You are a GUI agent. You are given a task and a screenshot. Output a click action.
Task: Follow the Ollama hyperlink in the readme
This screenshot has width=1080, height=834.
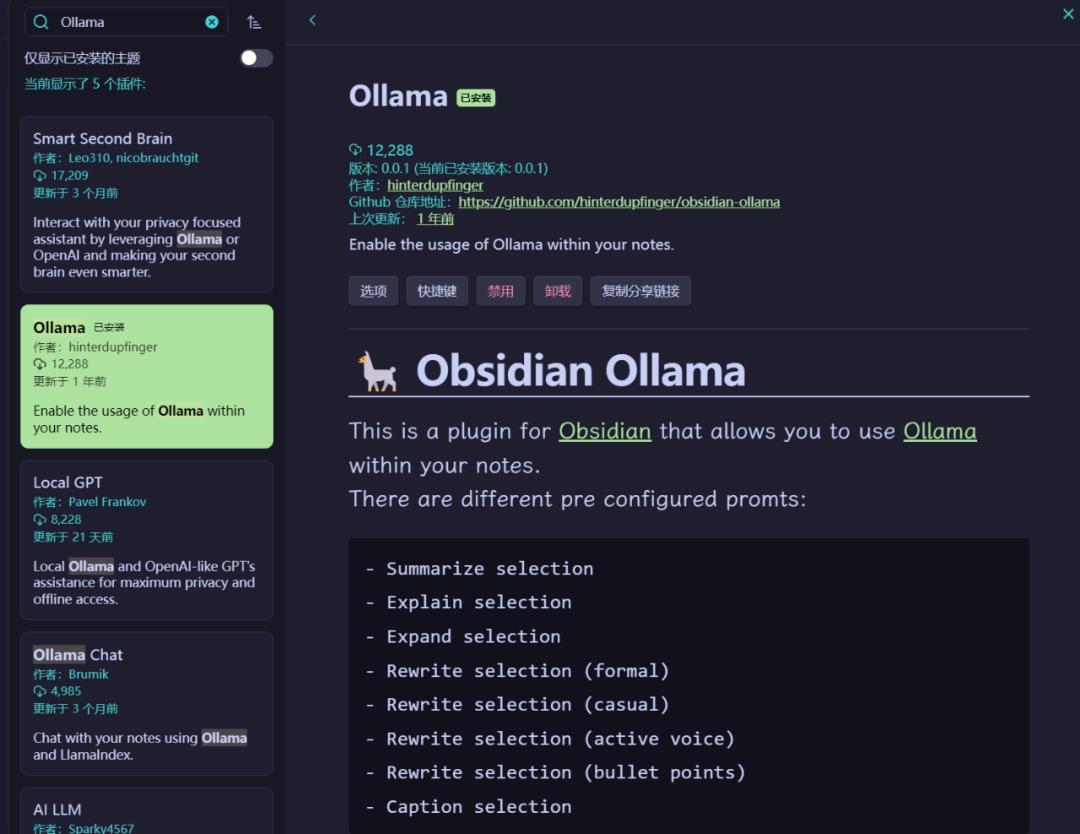[x=939, y=431]
